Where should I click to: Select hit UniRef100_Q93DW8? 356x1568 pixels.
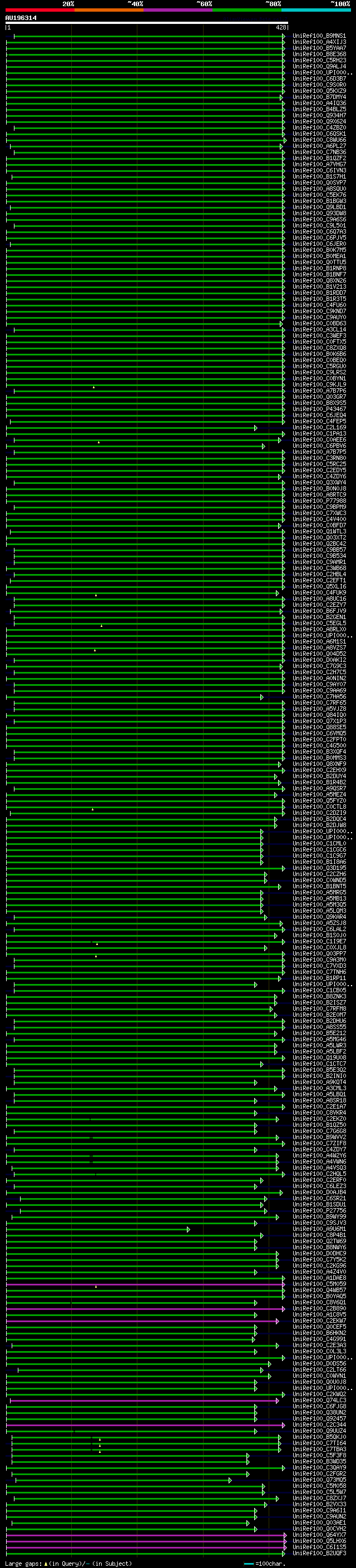[319, 214]
